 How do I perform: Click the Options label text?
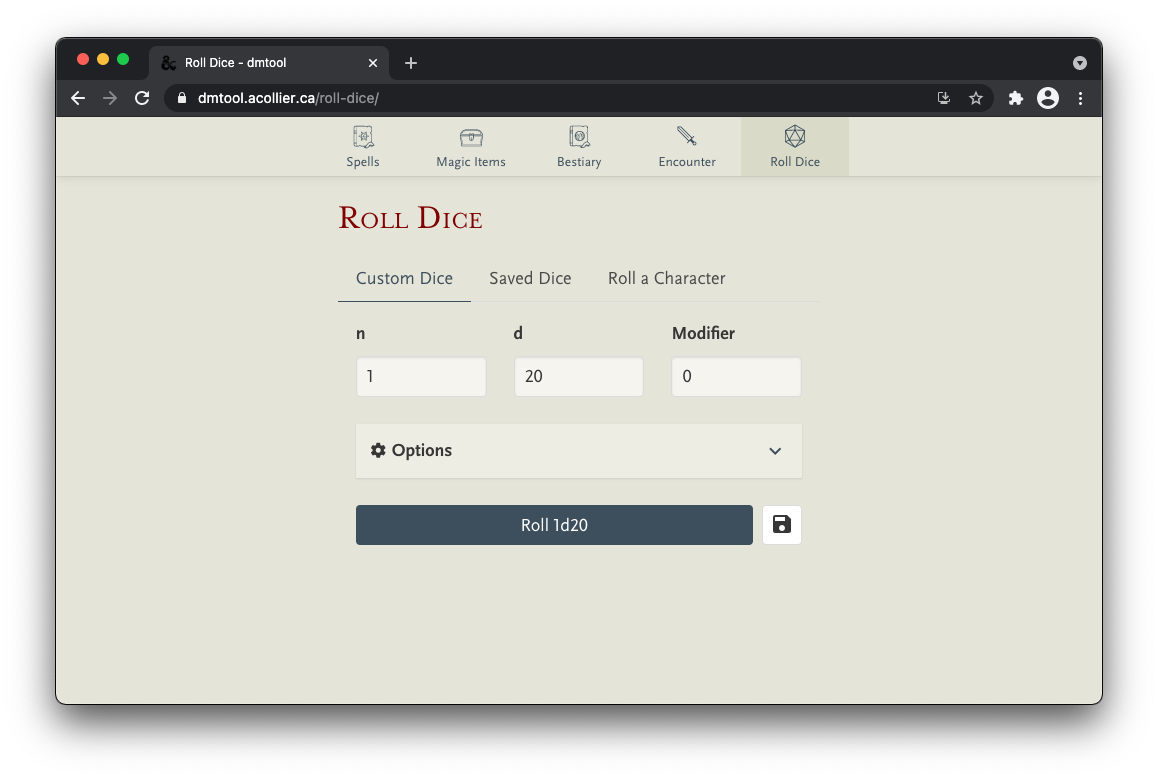(x=422, y=451)
